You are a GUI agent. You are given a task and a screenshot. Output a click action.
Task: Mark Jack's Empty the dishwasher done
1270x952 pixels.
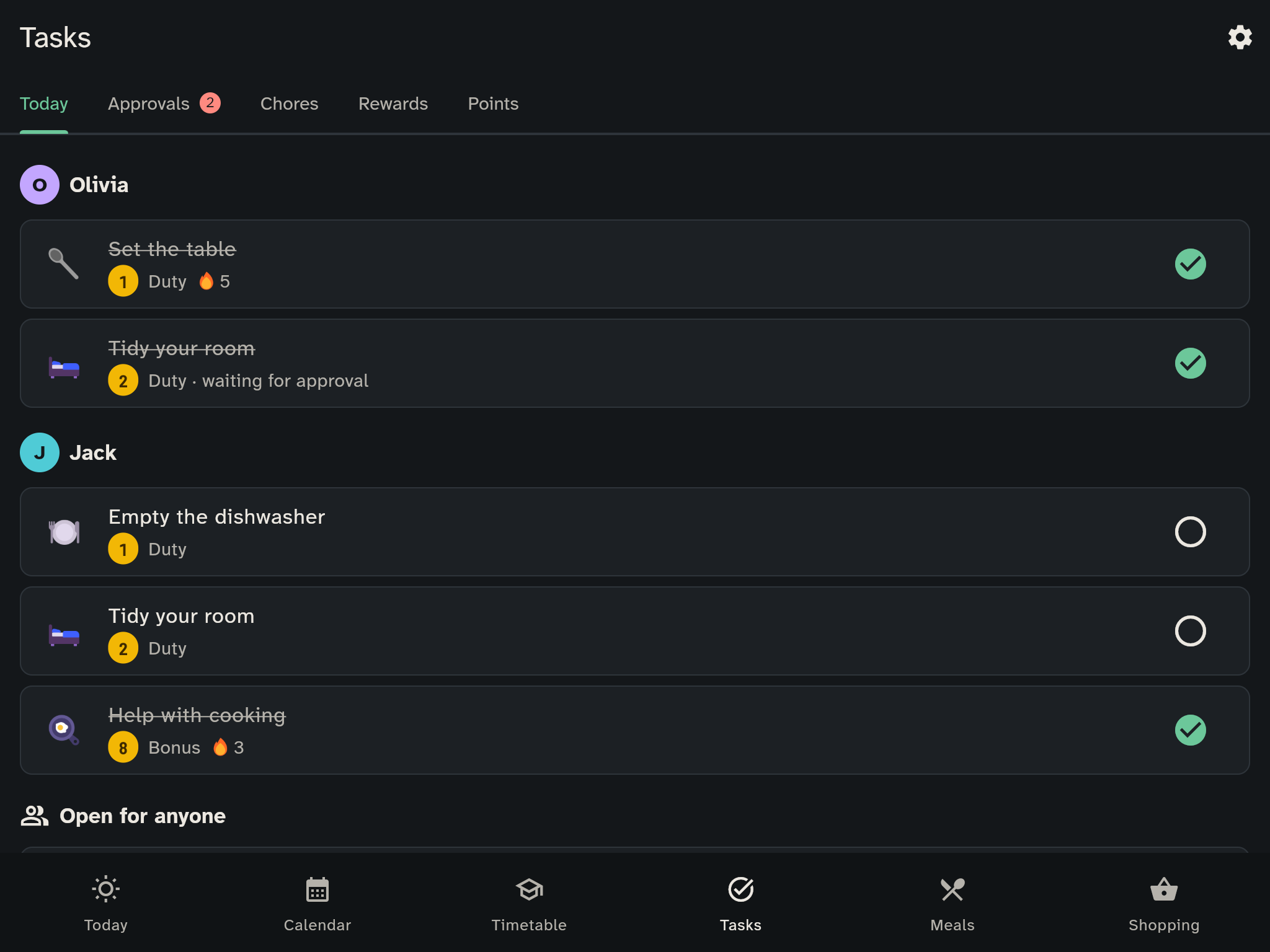[1190, 532]
